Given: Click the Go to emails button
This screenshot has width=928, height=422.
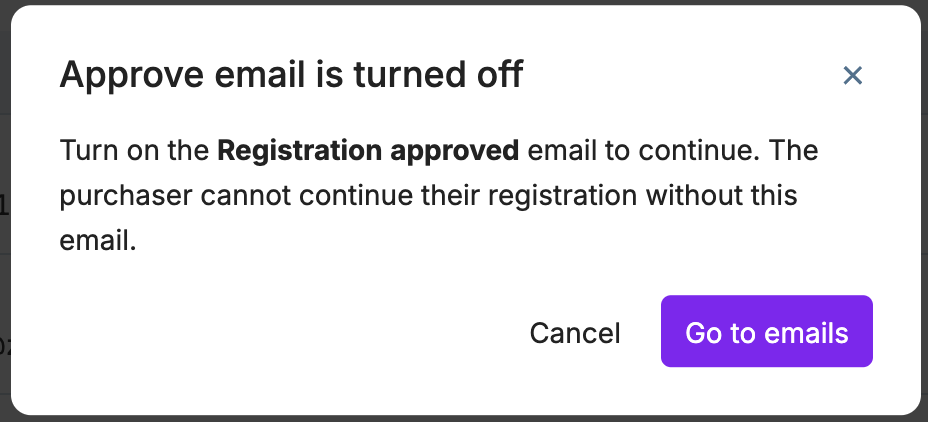Looking at the screenshot, I should pyautogui.click(x=766, y=332).
